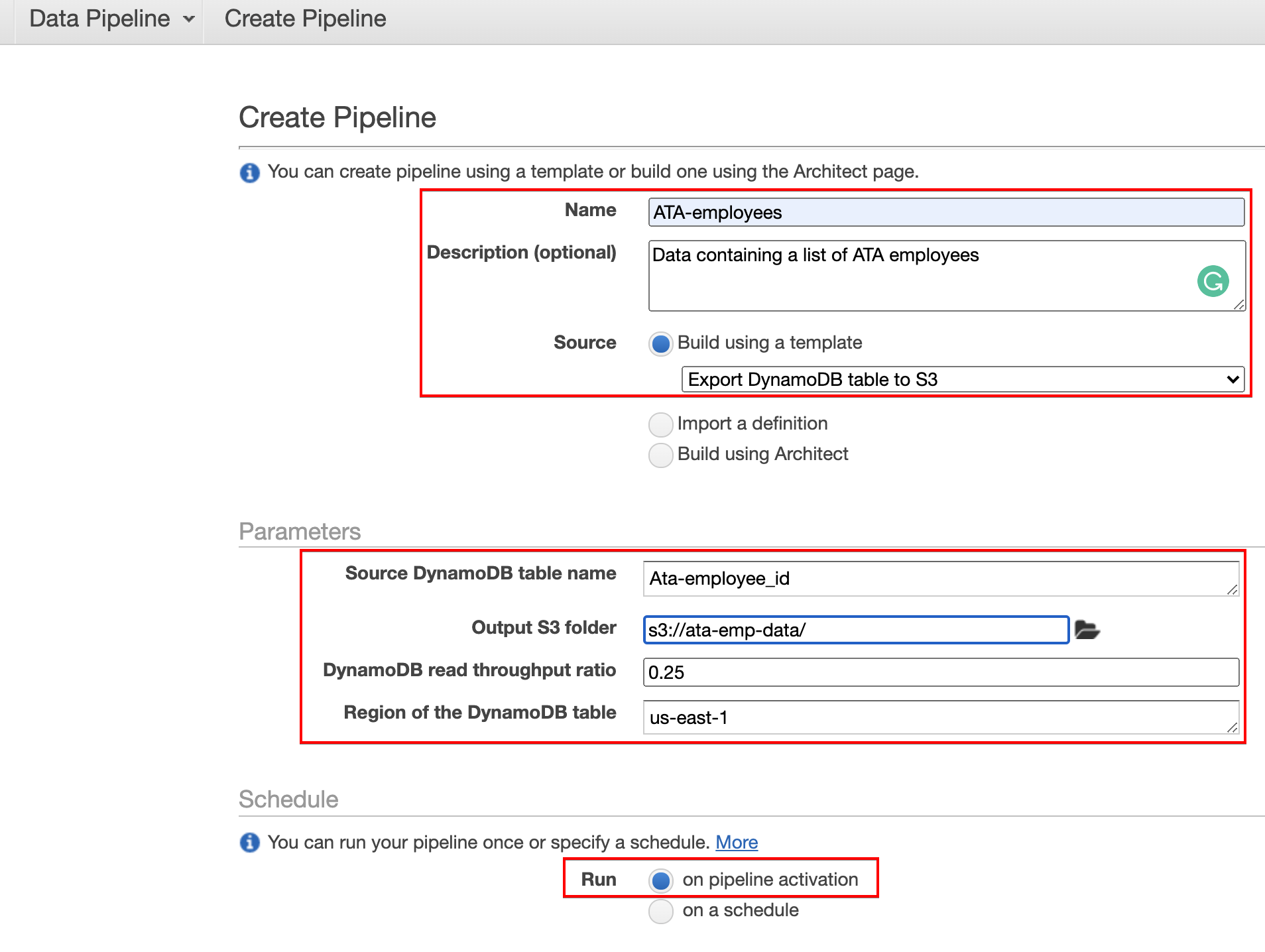Viewport: 1265px width, 952px height.
Task: Click the Source DynamoDB table name field
Action: point(941,579)
